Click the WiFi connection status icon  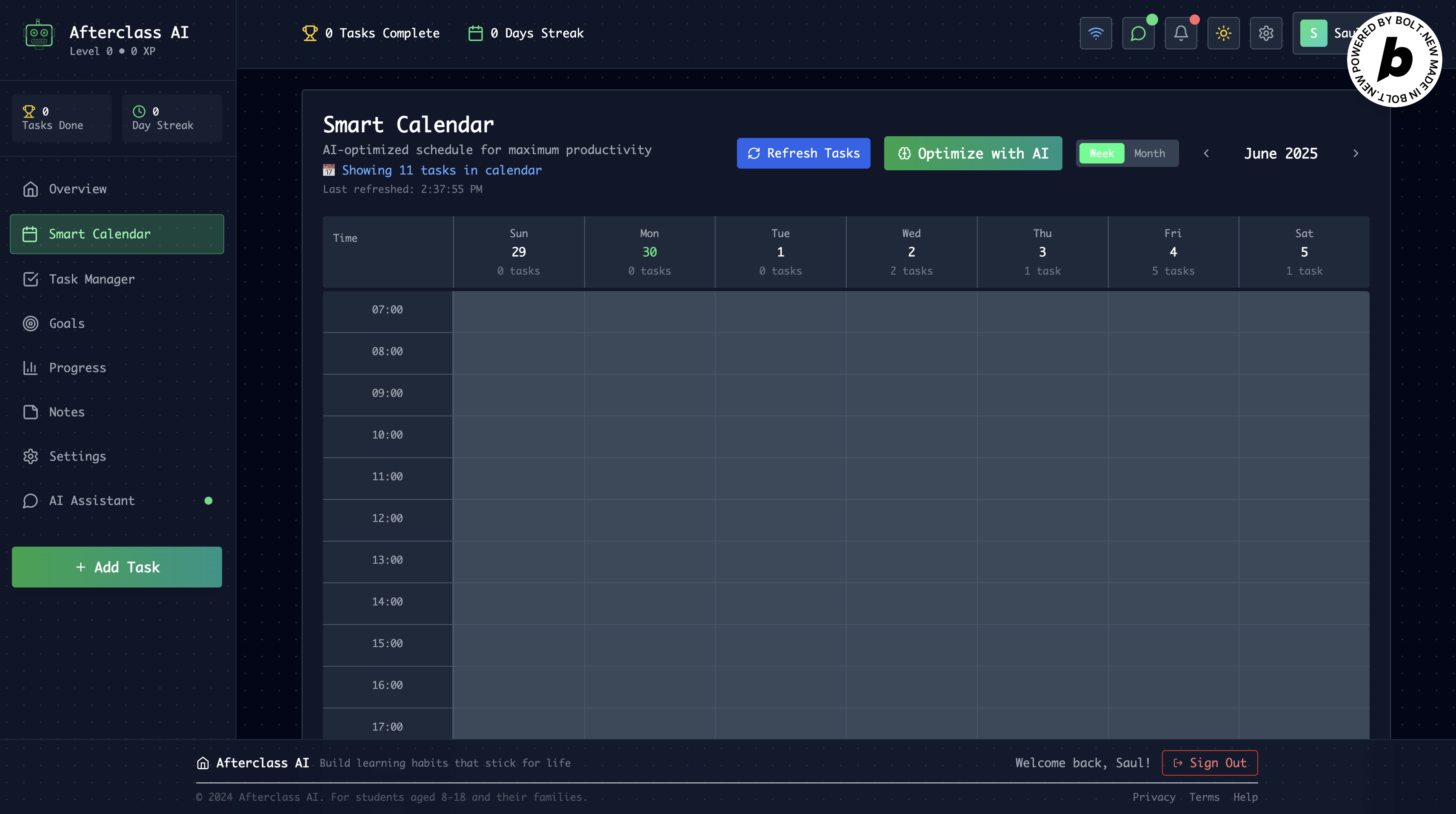pos(1095,33)
